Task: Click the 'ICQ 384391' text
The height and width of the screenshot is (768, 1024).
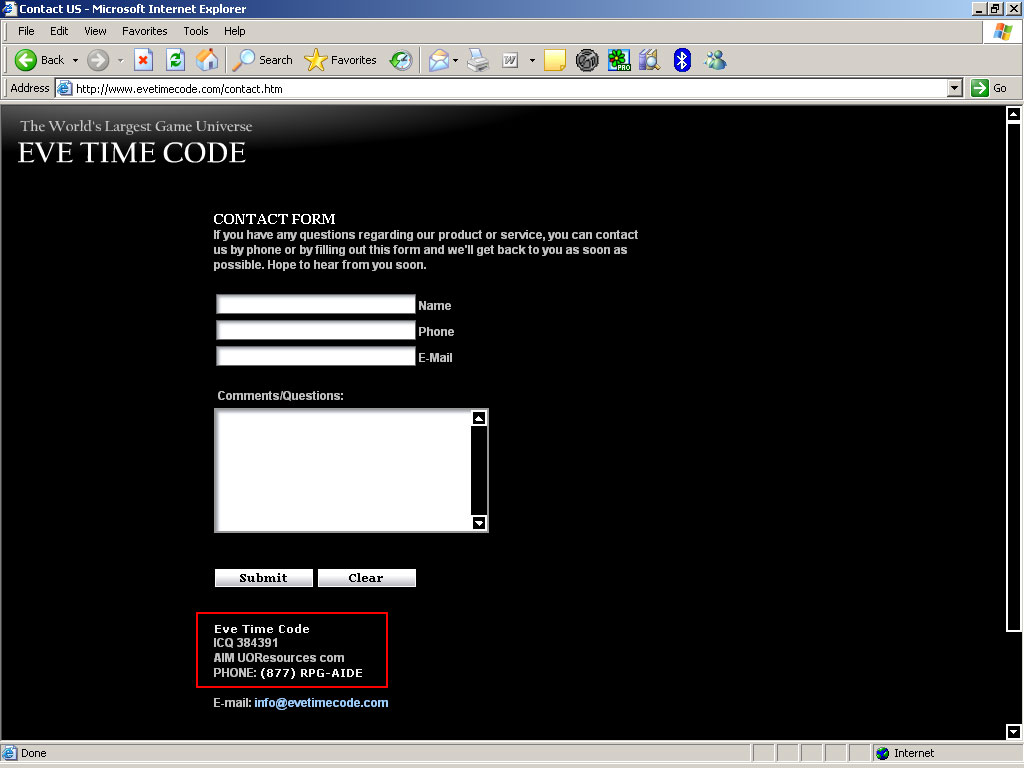Action: 246,643
